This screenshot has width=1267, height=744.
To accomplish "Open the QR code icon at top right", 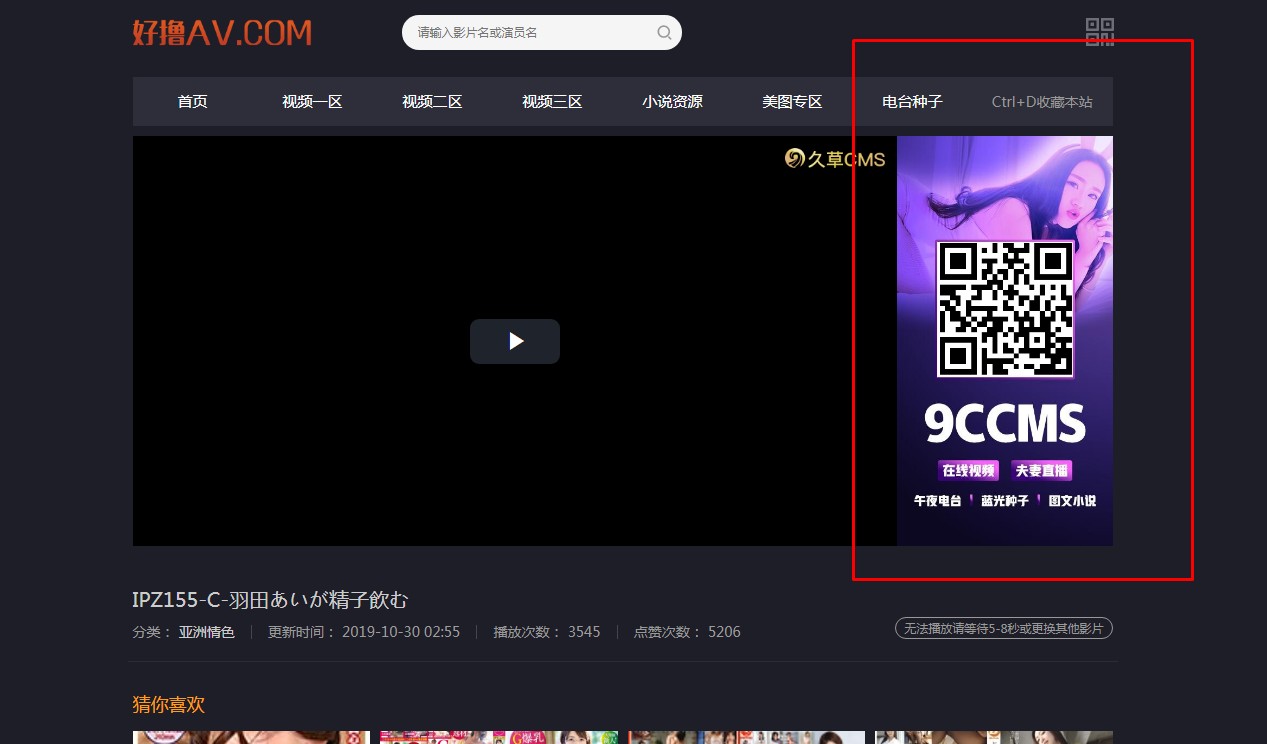I will point(1100,32).
